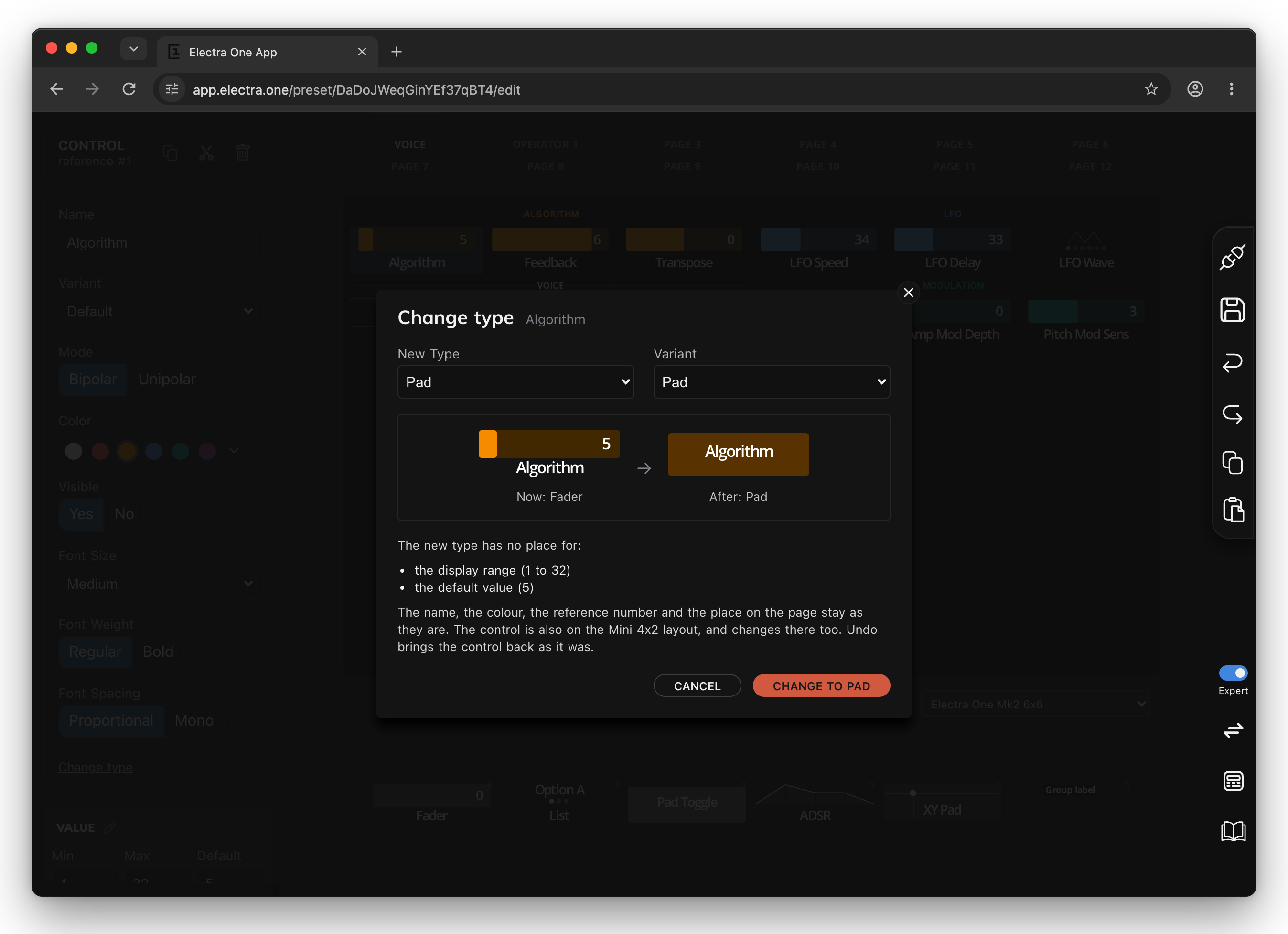Switch to the PAGE 7 tab
Viewport: 1288px width, 934px height.
coord(409,166)
